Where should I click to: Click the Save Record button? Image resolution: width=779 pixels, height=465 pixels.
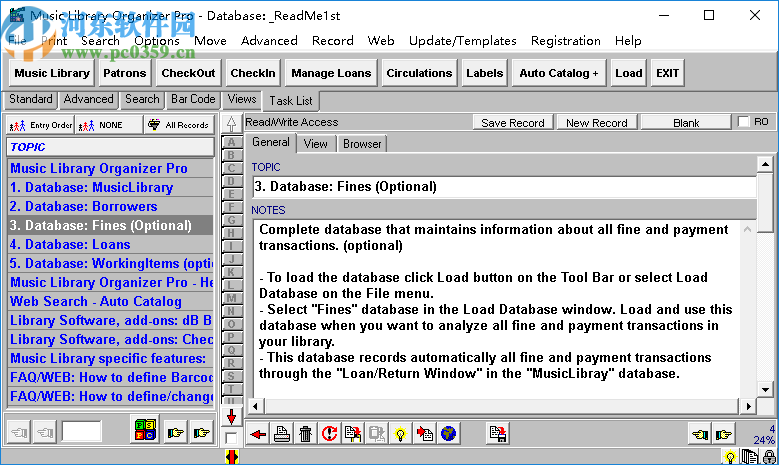513,123
